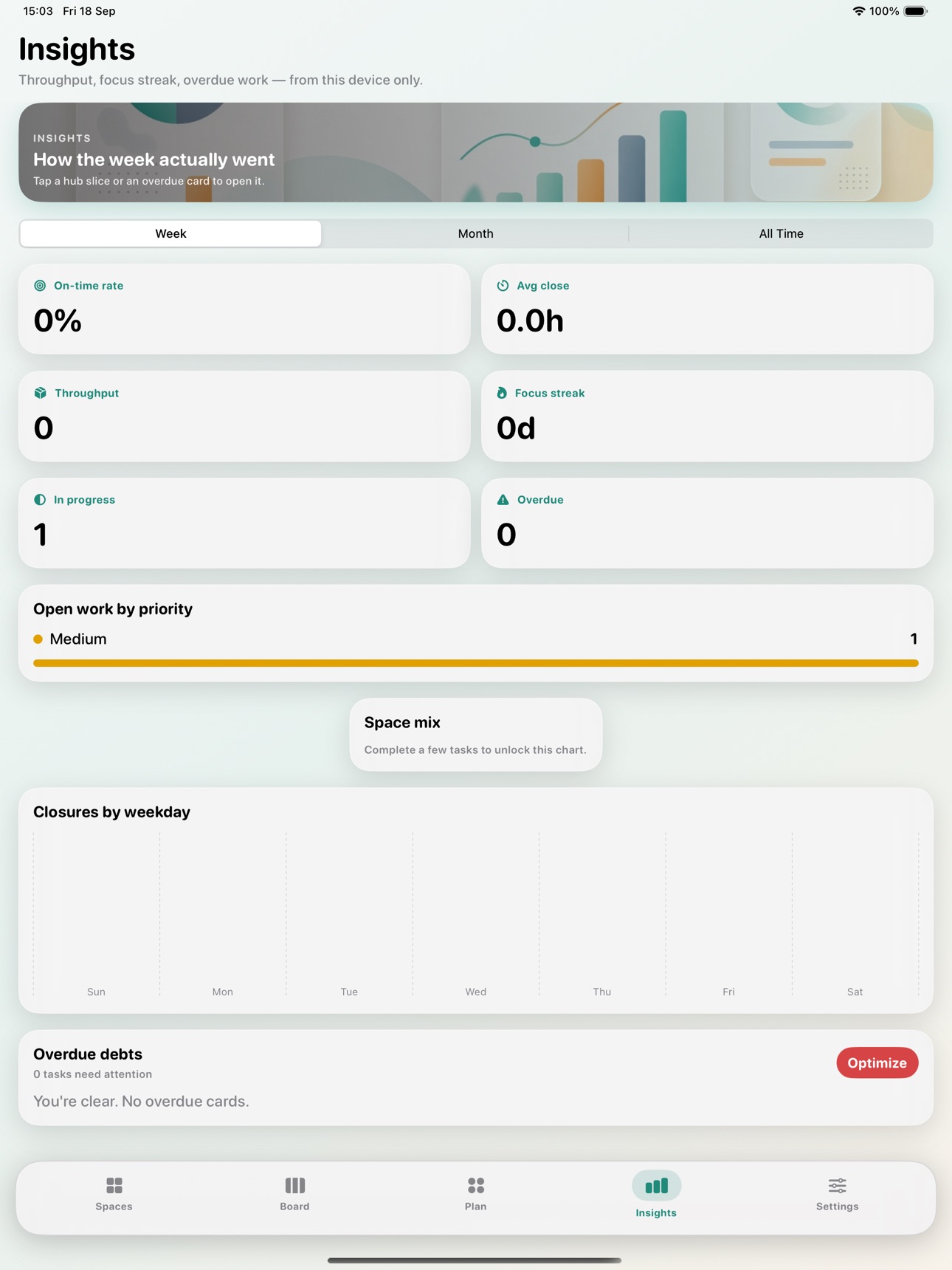Tap the Sun label in weekday chart
Viewport: 952px width, 1270px height.
[96, 992]
